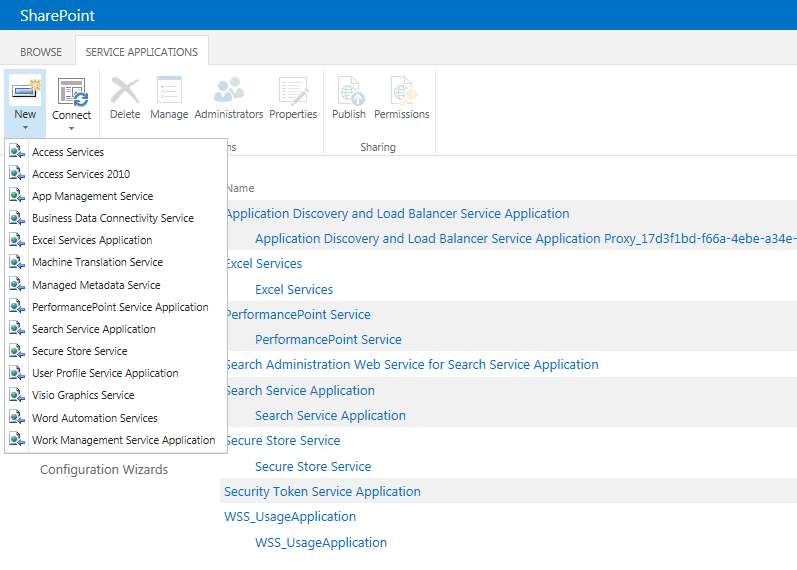Click the Connect ribbon icon
The width and height of the screenshot is (797, 570).
coord(72,92)
